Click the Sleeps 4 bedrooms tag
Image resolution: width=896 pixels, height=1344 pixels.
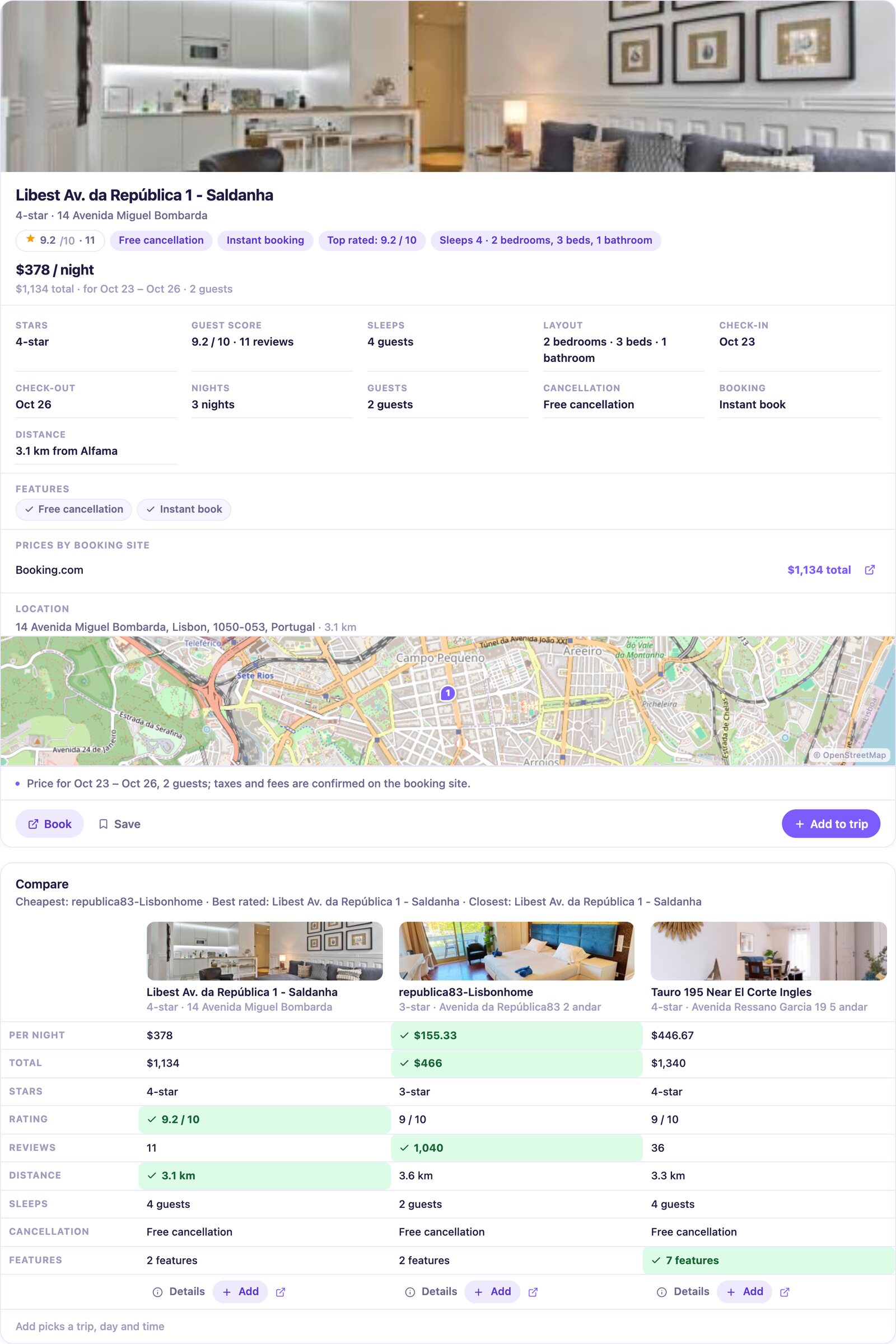click(x=545, y=240)
